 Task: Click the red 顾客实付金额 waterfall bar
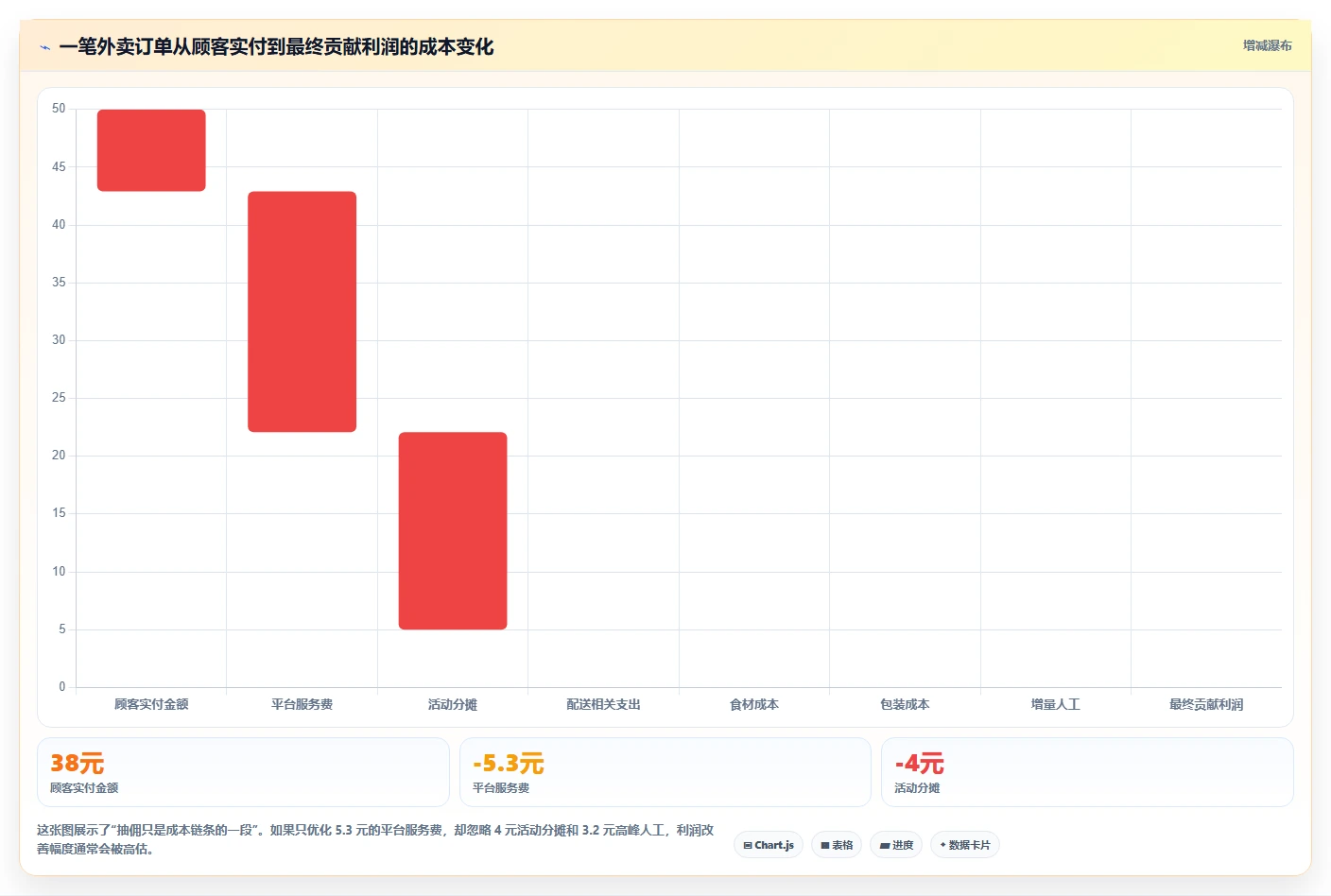(x=151, y=150)
